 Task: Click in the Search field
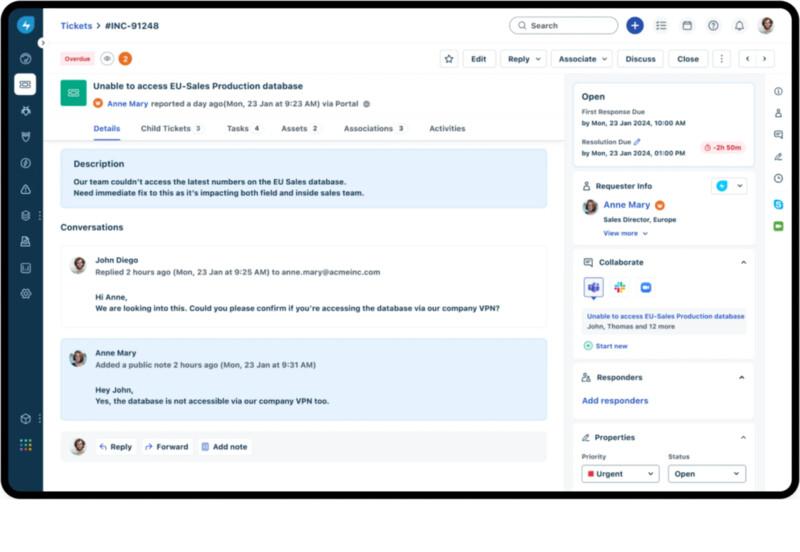coord(563,26)
